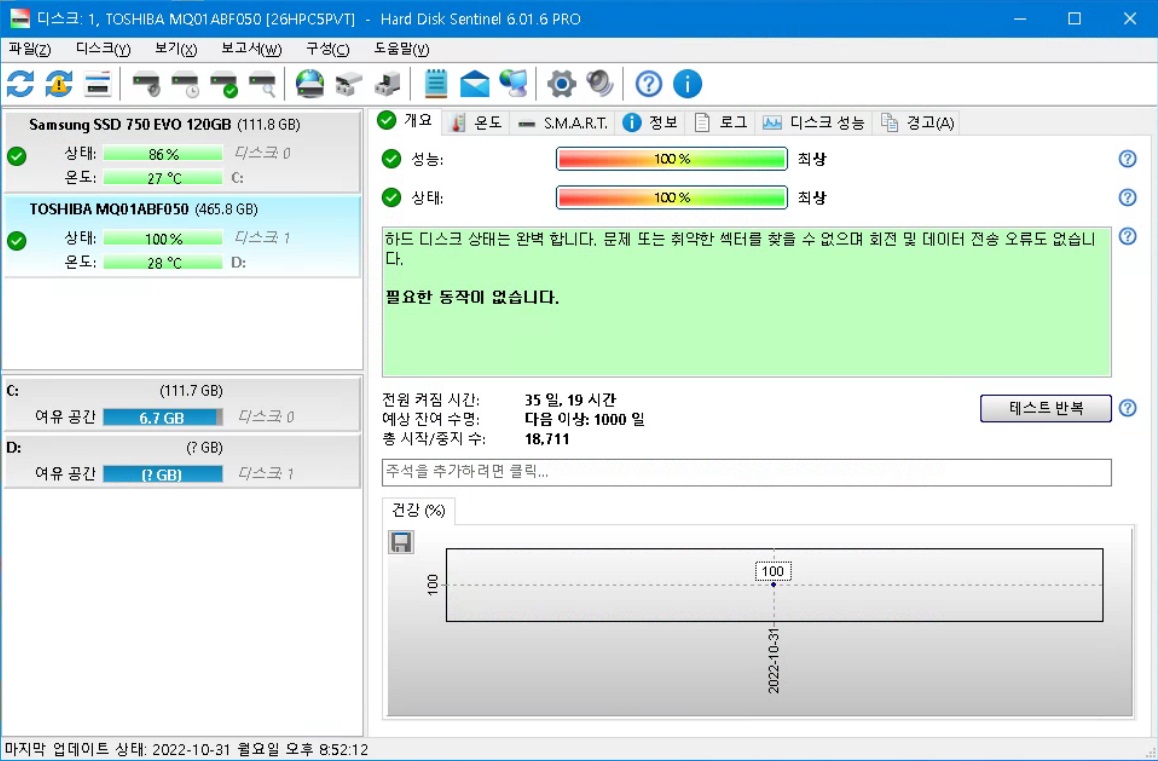Click the disk drives network toolbar icon
The image size is (1158, 761).
(x=349, y=83)
